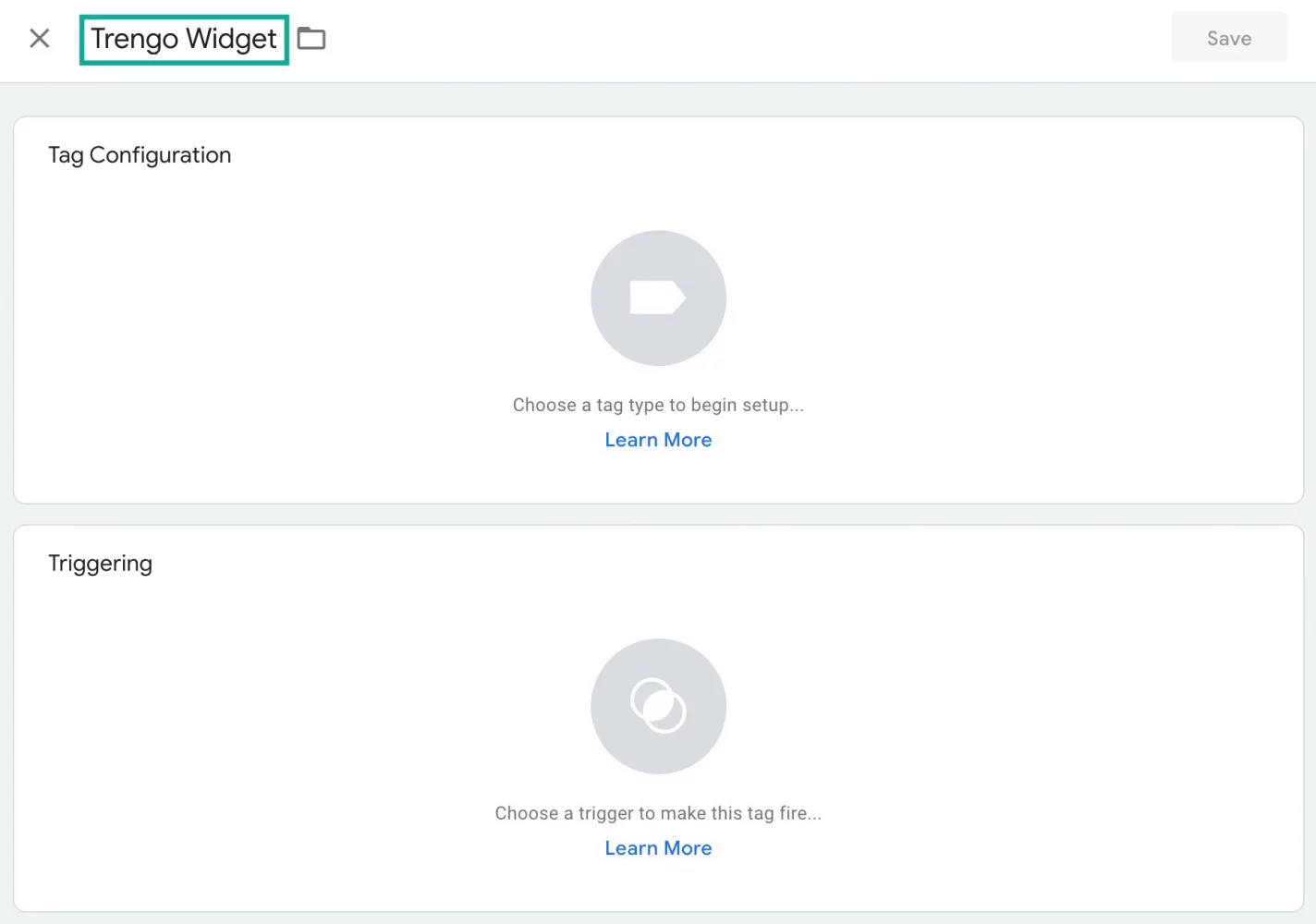
Task: Click the Tag Configuration heading
Action: click(140, 154)
